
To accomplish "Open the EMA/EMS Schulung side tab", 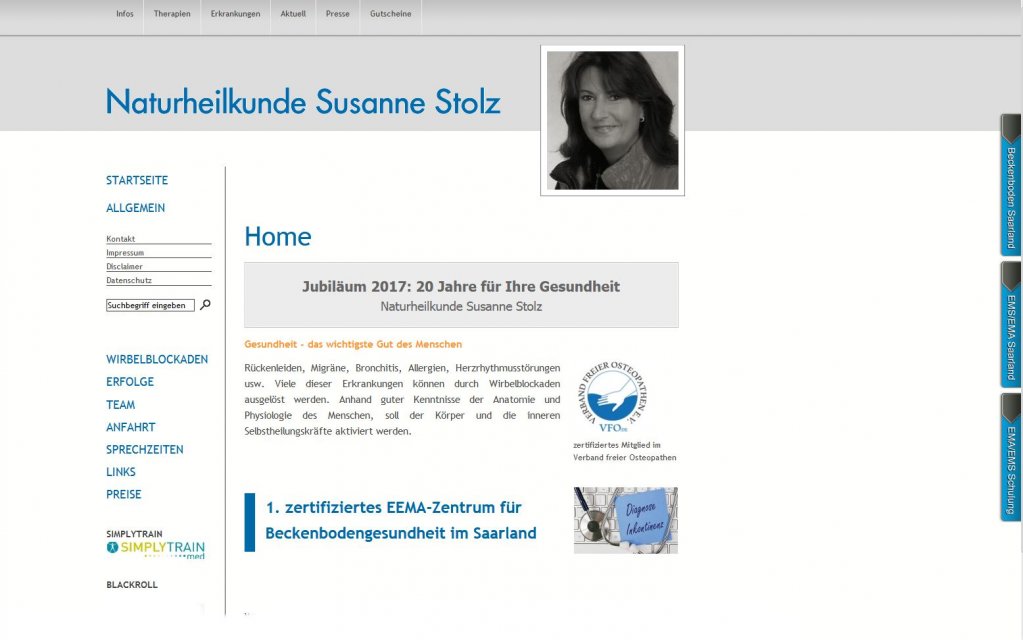I will click(1011, 457).
